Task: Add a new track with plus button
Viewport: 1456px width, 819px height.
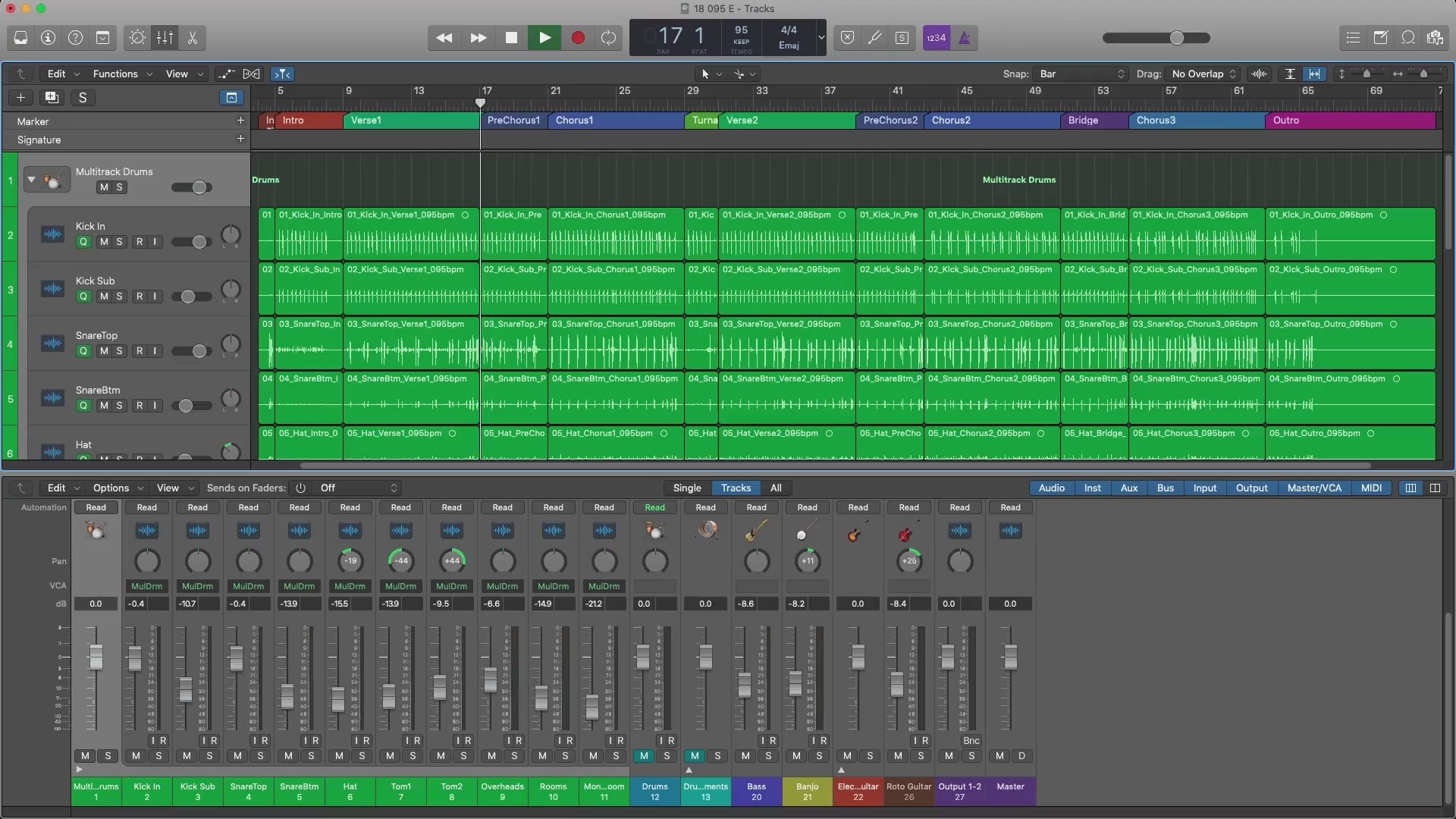Action: click(20, 97)
